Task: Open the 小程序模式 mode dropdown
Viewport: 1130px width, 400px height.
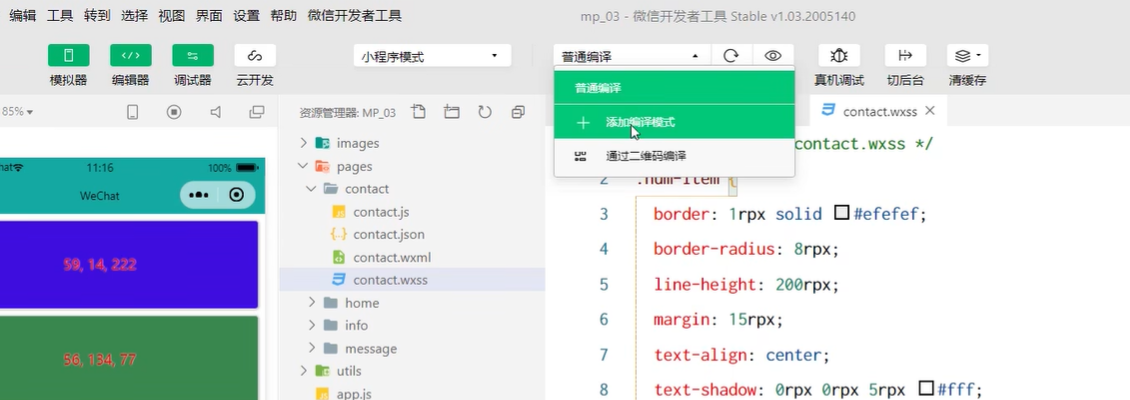Action: click(x=432, y=55)
